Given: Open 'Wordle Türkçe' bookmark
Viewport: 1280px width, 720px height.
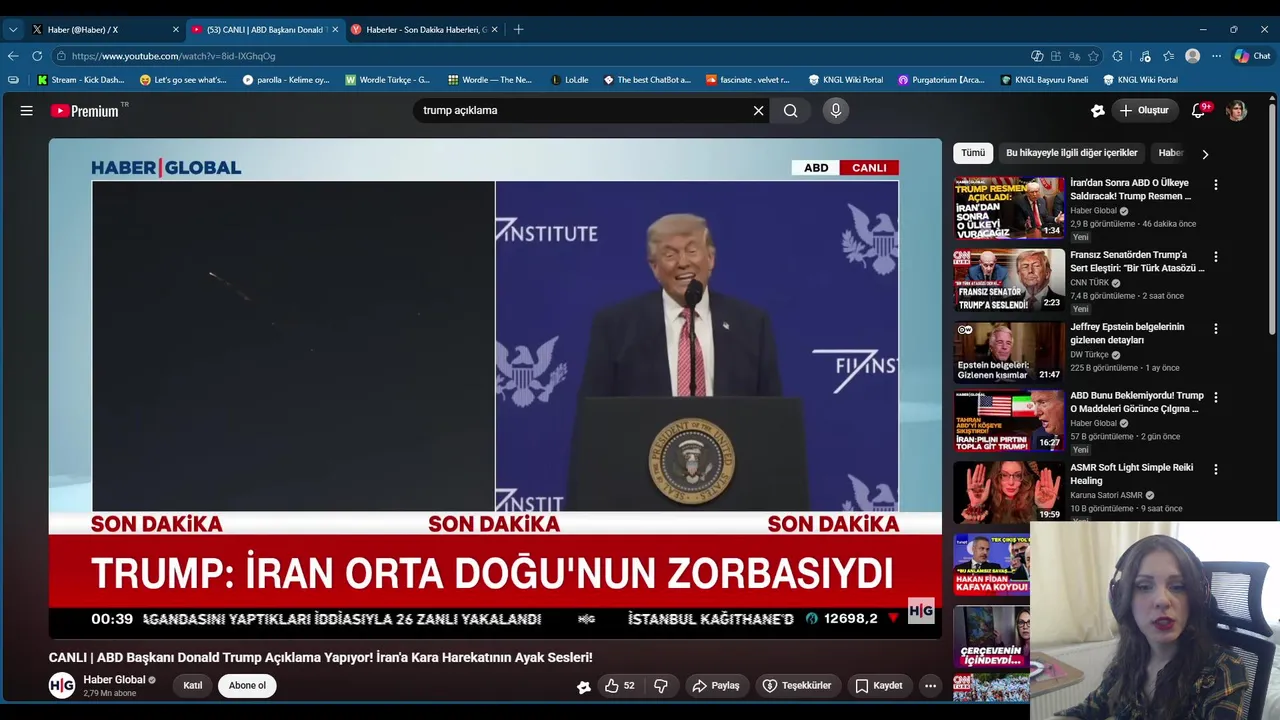Looking at the screenshot, I should [x=388, y=80].
